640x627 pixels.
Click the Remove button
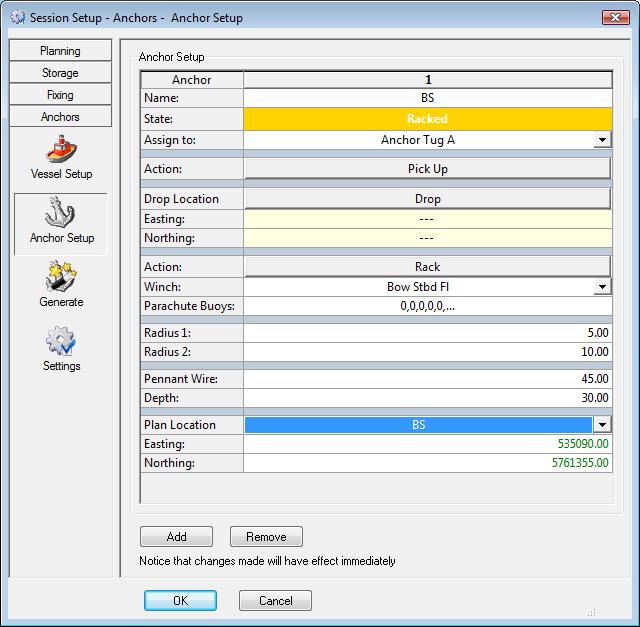click(266, 537)
